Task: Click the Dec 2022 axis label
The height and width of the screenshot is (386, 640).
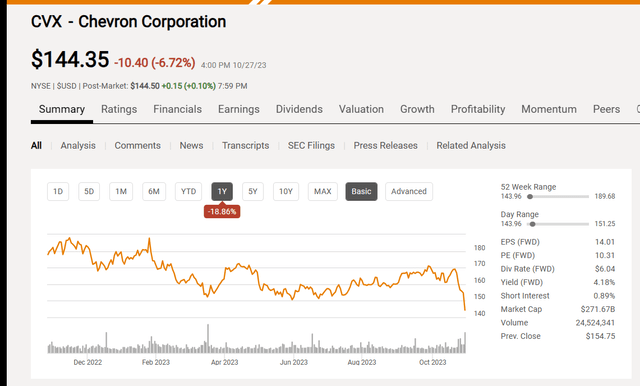Action: (88, 362)
